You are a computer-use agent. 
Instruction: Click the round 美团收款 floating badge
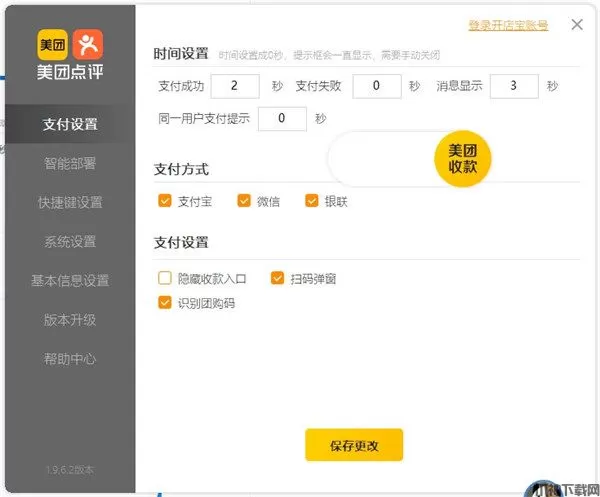tap(463, 158)
